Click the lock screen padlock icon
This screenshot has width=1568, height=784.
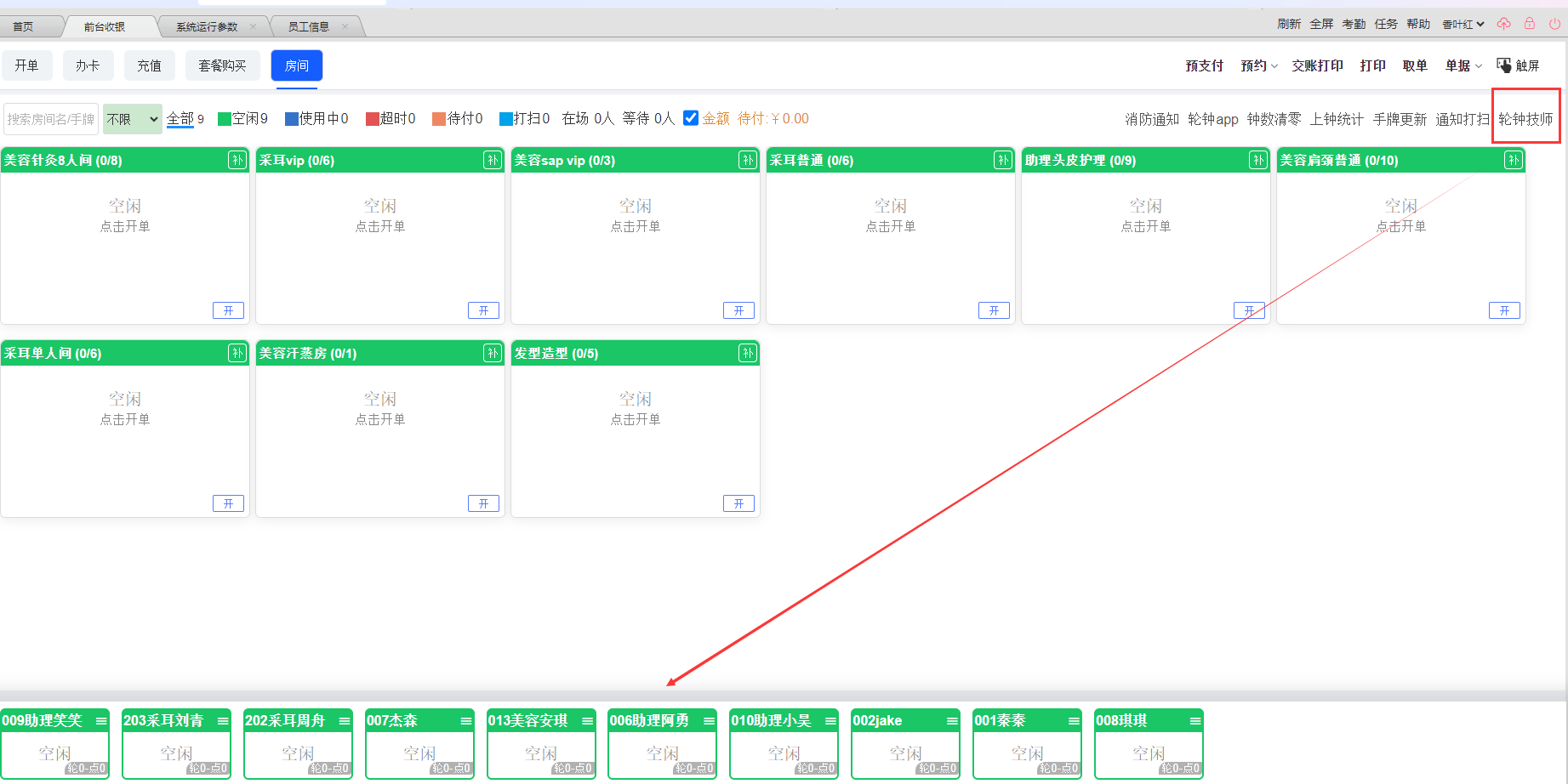(1530, 24)
